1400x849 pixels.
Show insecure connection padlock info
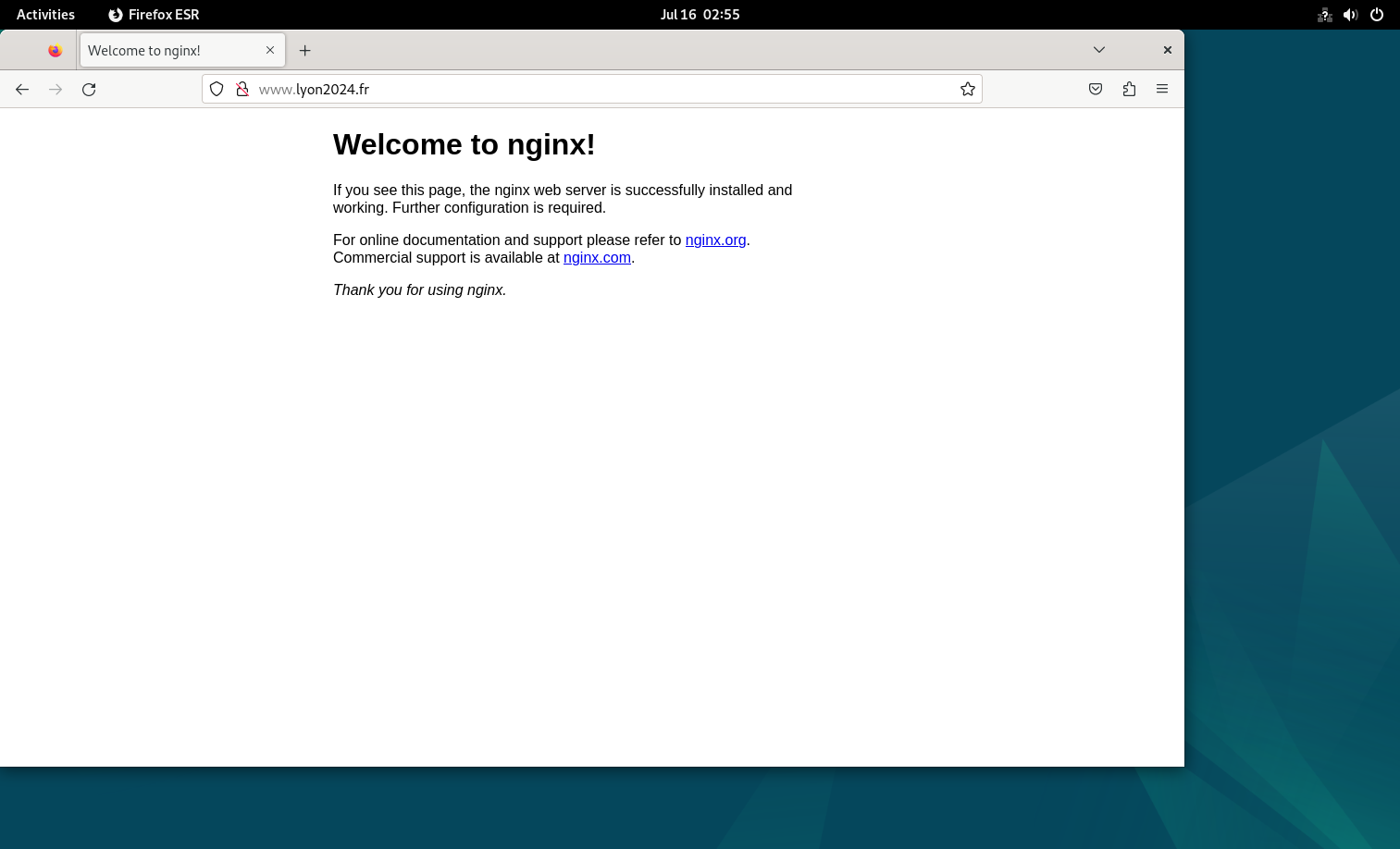242,89
